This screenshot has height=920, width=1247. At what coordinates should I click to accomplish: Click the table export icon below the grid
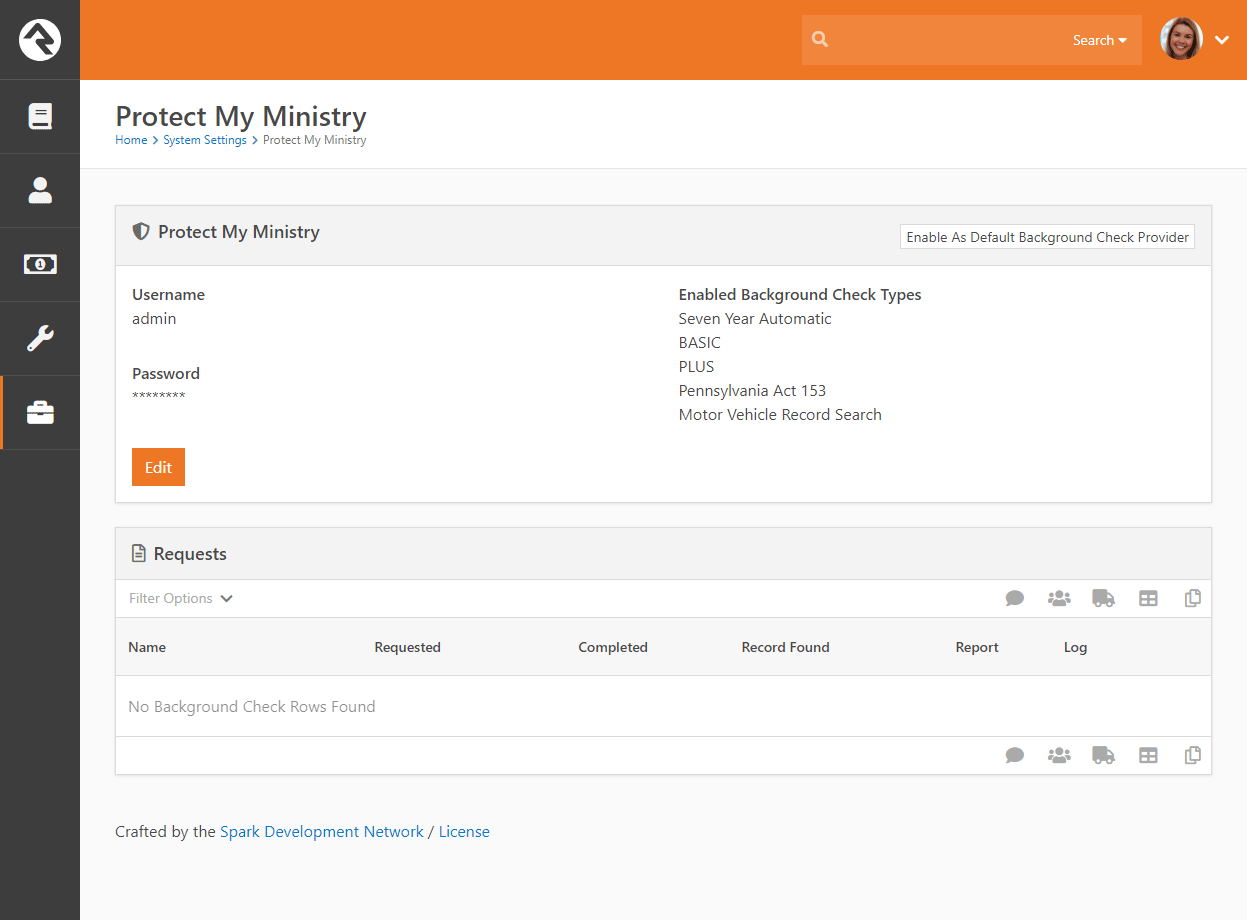click(x=1148, y=755)
